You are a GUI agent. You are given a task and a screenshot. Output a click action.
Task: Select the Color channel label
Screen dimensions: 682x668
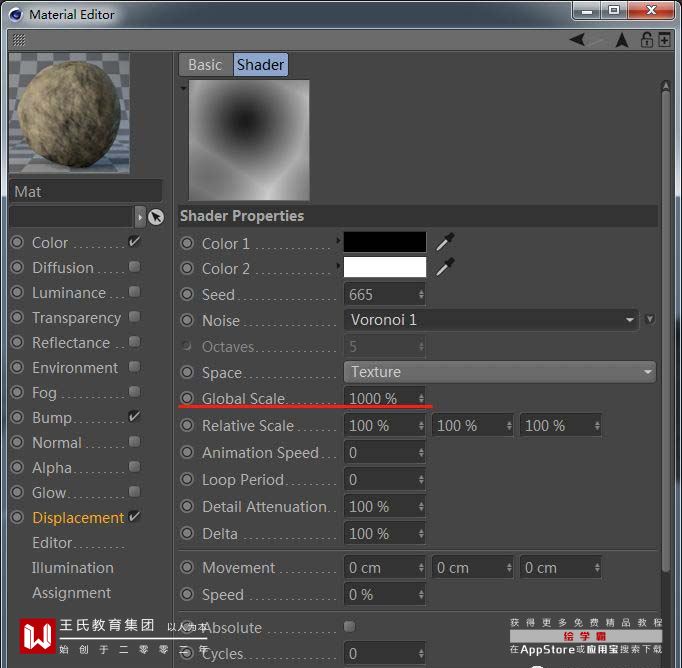coord(50,243)
